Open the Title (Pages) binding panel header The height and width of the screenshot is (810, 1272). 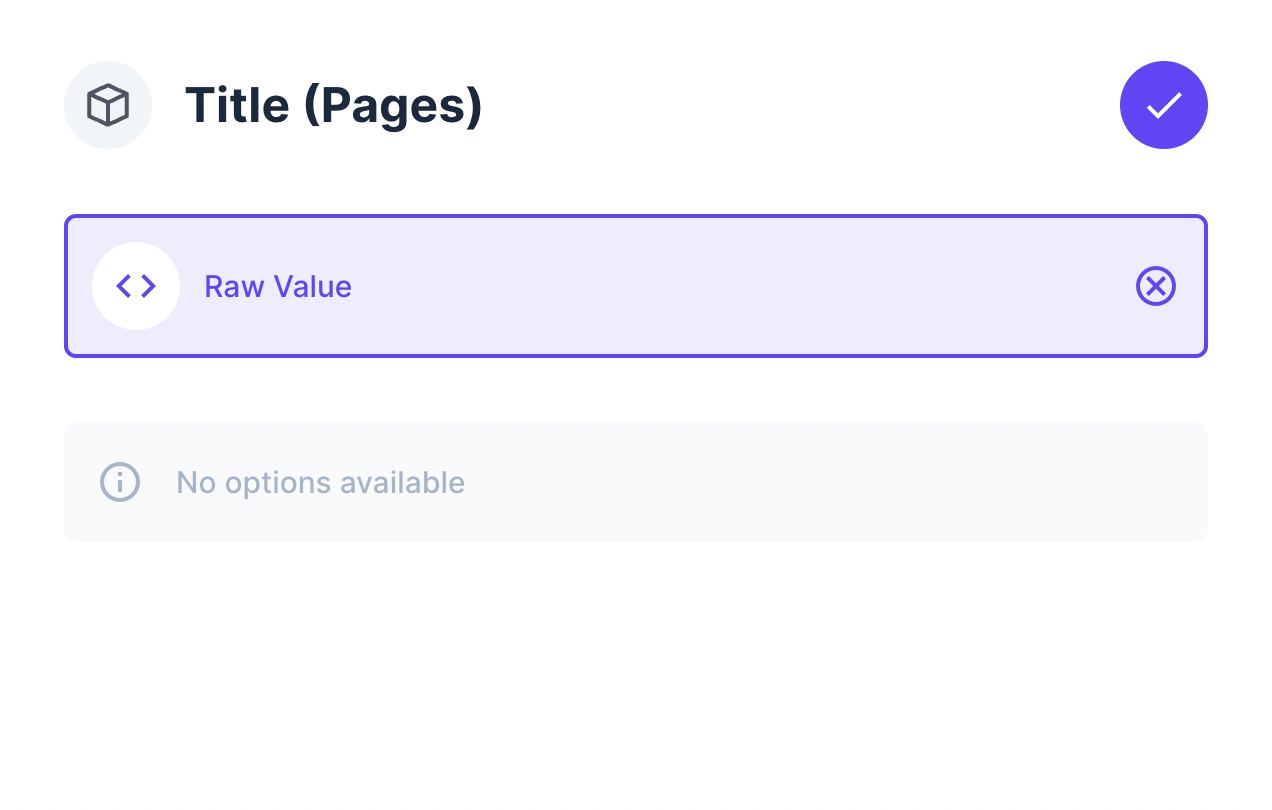coord(333,104)
